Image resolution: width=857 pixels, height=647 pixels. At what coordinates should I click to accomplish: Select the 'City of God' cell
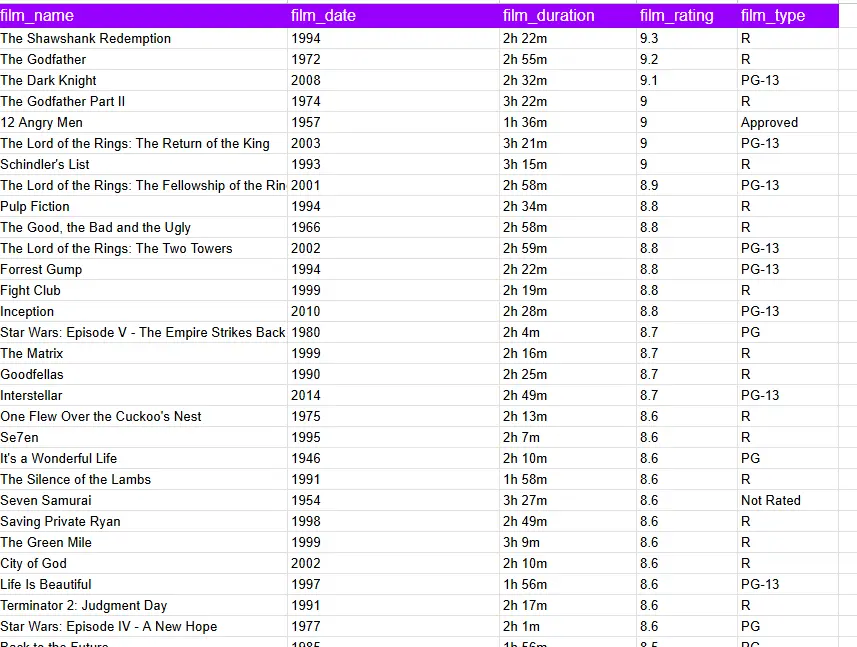143,563
